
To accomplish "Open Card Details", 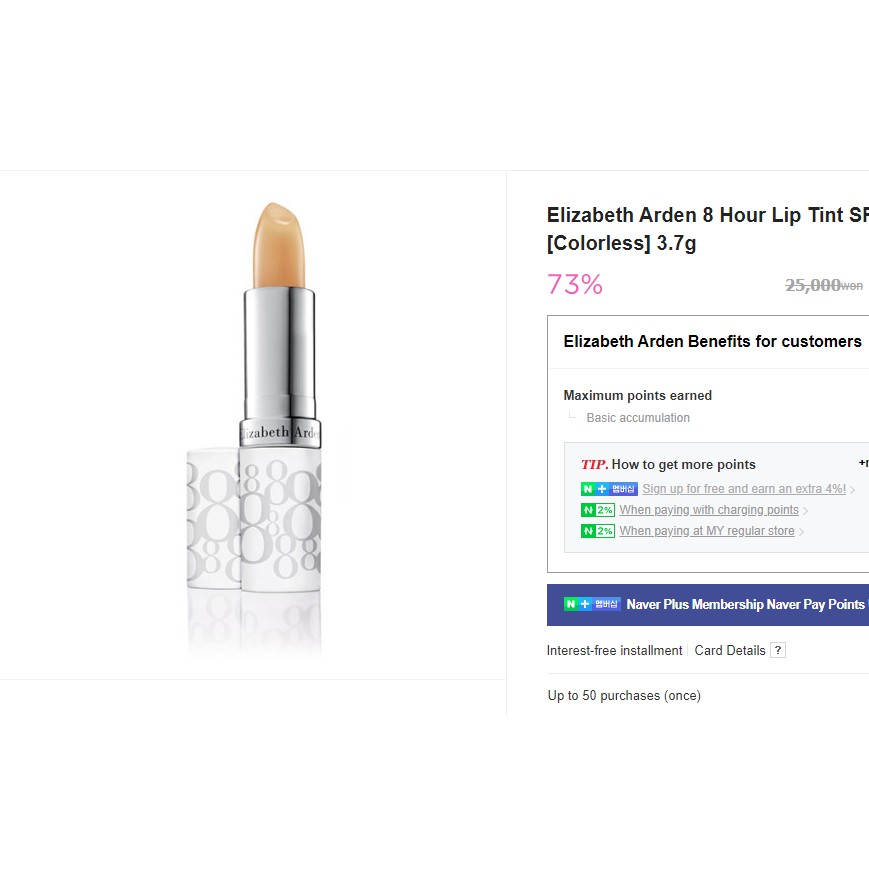I will 730,650.
